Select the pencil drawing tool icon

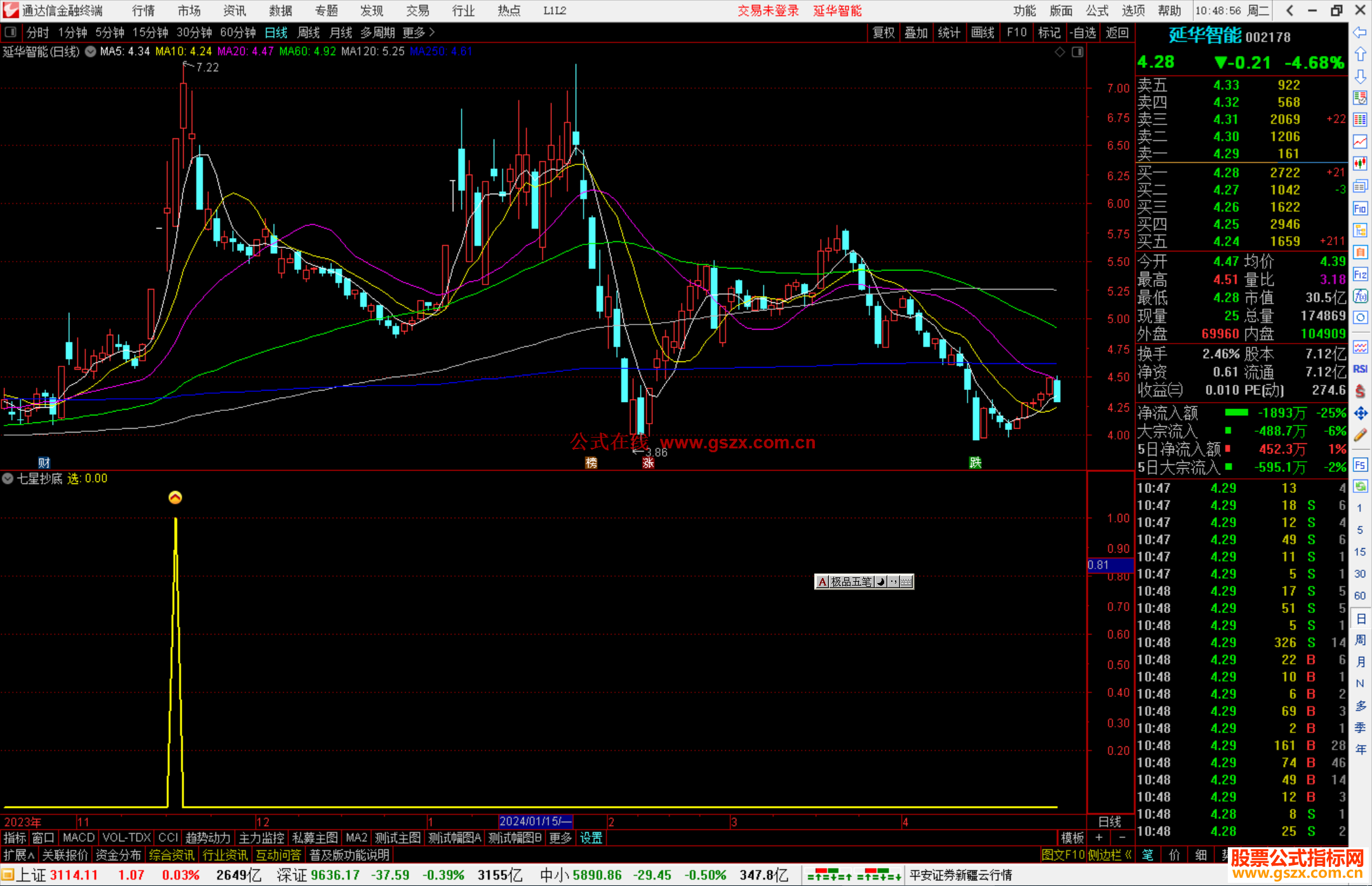tap(1360, 436)
